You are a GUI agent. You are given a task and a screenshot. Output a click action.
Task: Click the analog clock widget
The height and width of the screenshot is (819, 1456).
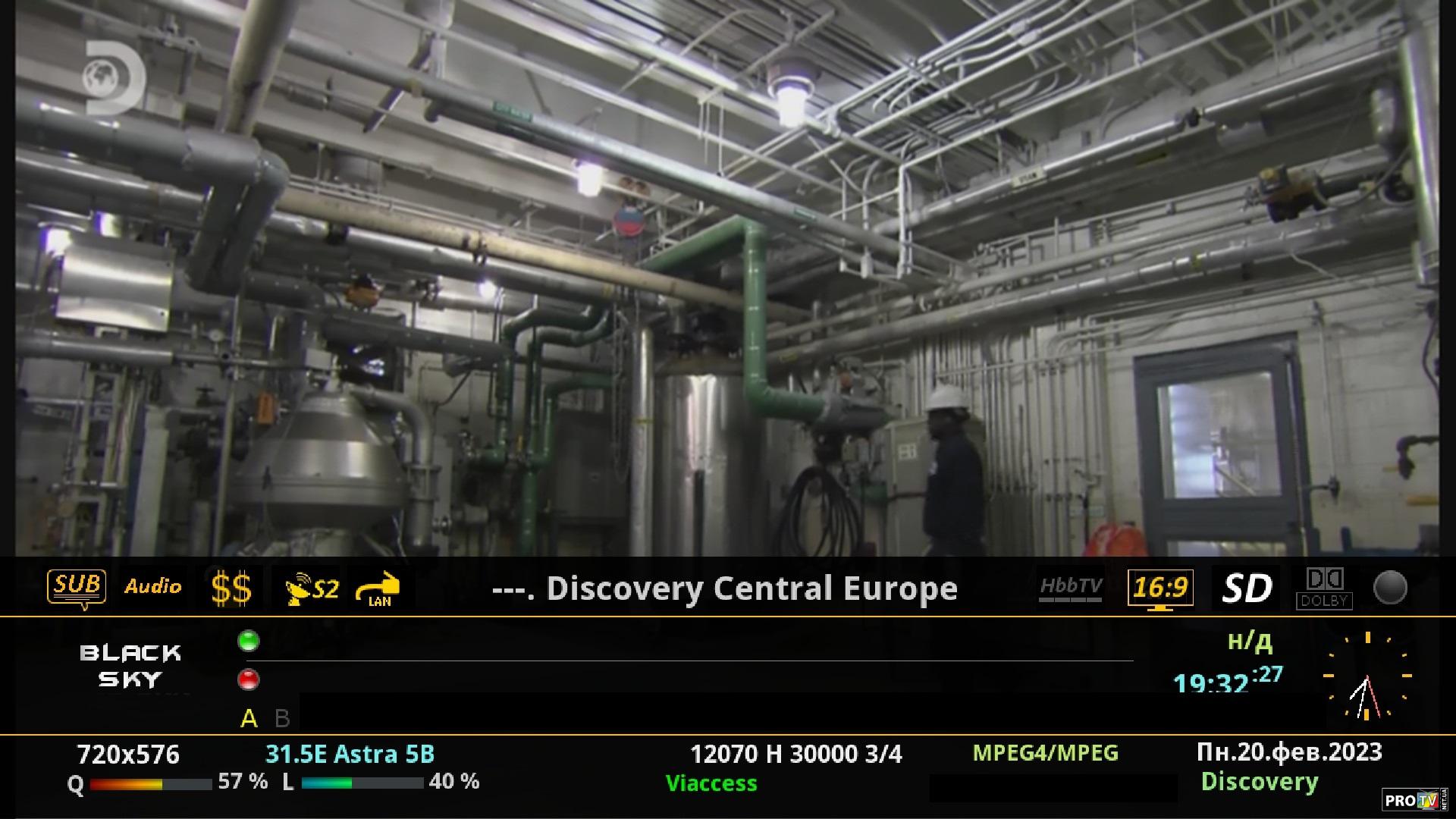coord(1367,675)
